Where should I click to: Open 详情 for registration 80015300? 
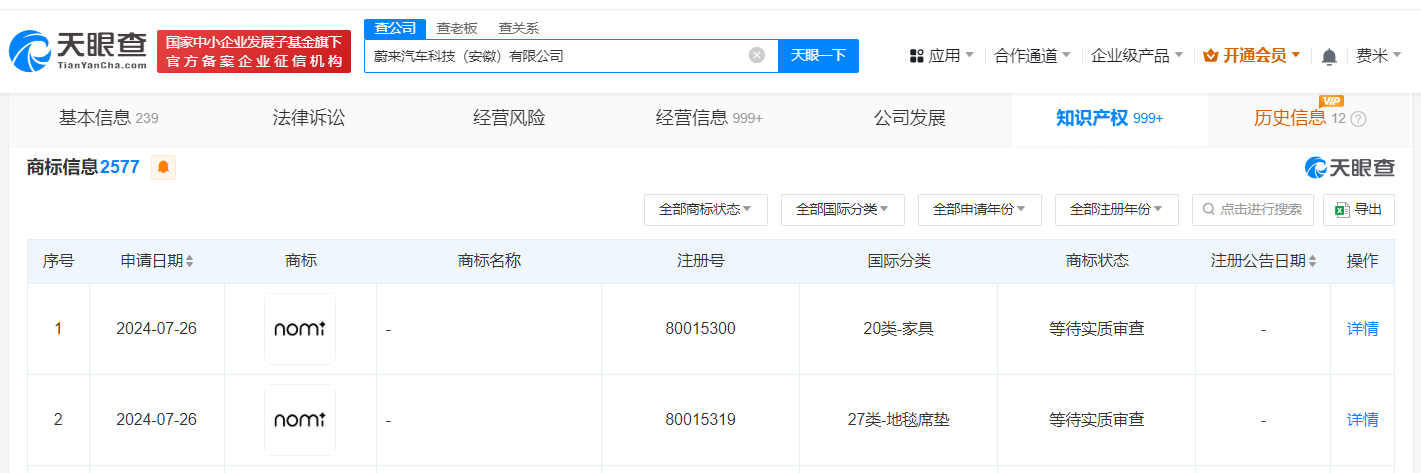coord(1362,329)
